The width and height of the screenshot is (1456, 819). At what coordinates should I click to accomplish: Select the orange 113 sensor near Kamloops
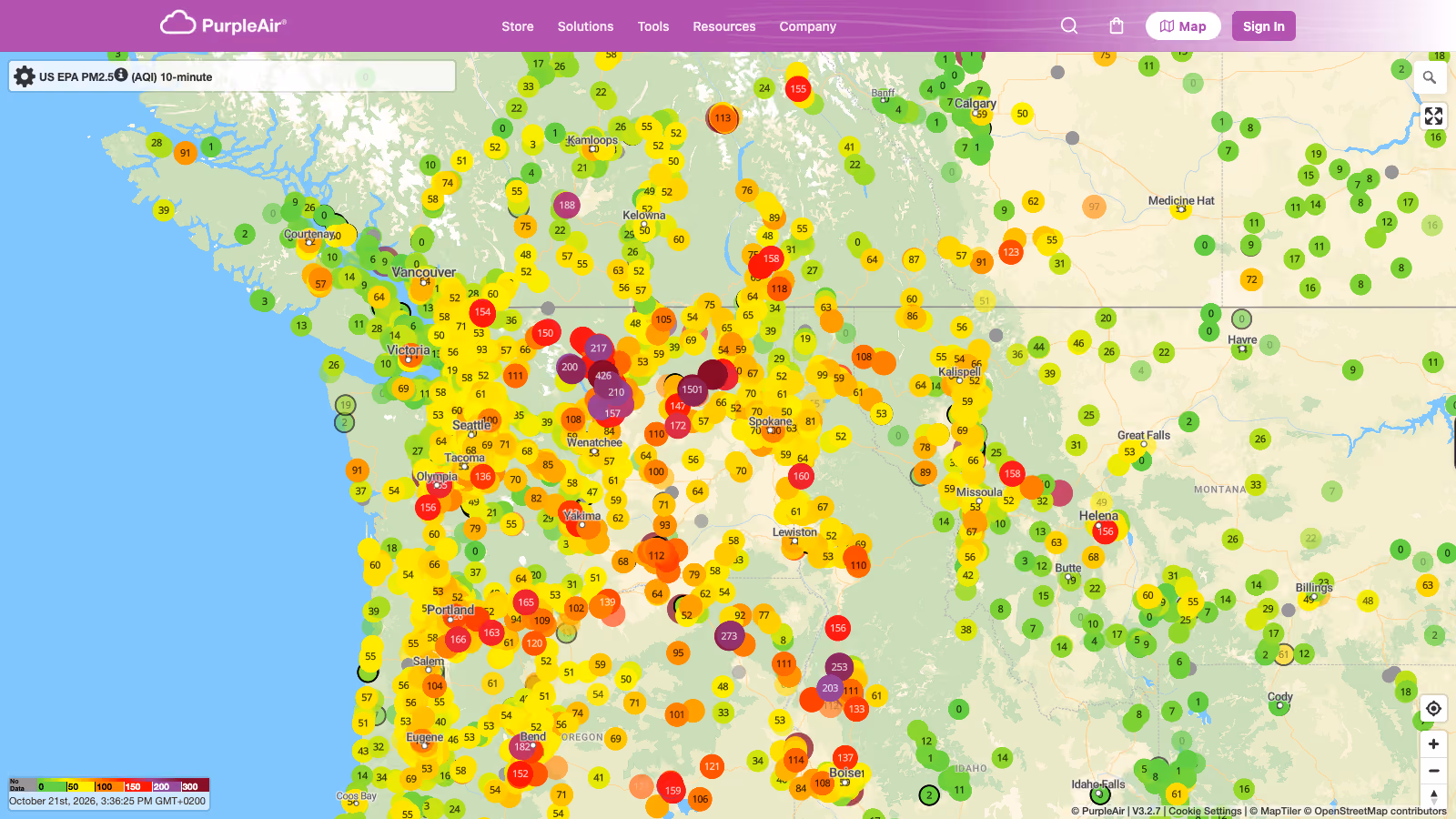pyautogui.click(x=723, y=117)
